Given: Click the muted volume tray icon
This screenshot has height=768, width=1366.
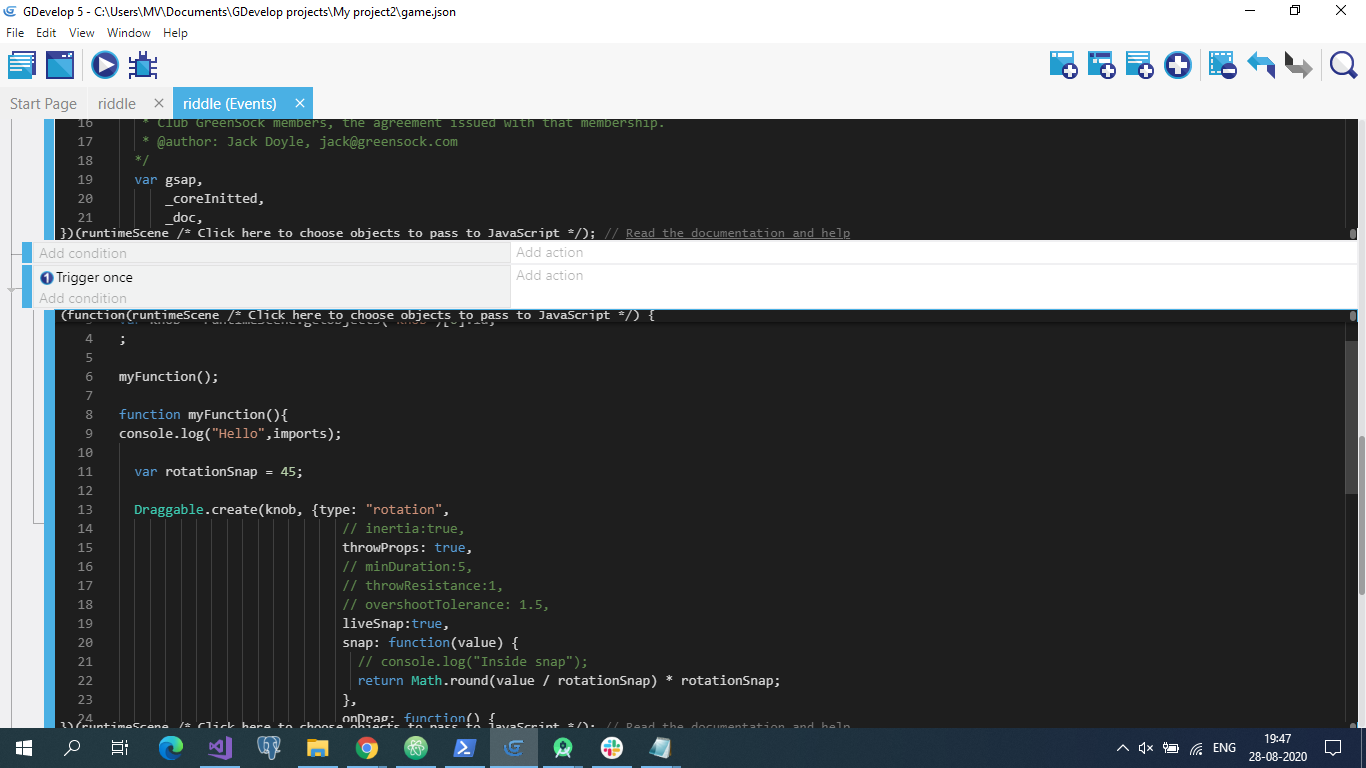Looking at the screenshot, I should pos(1146,748).
